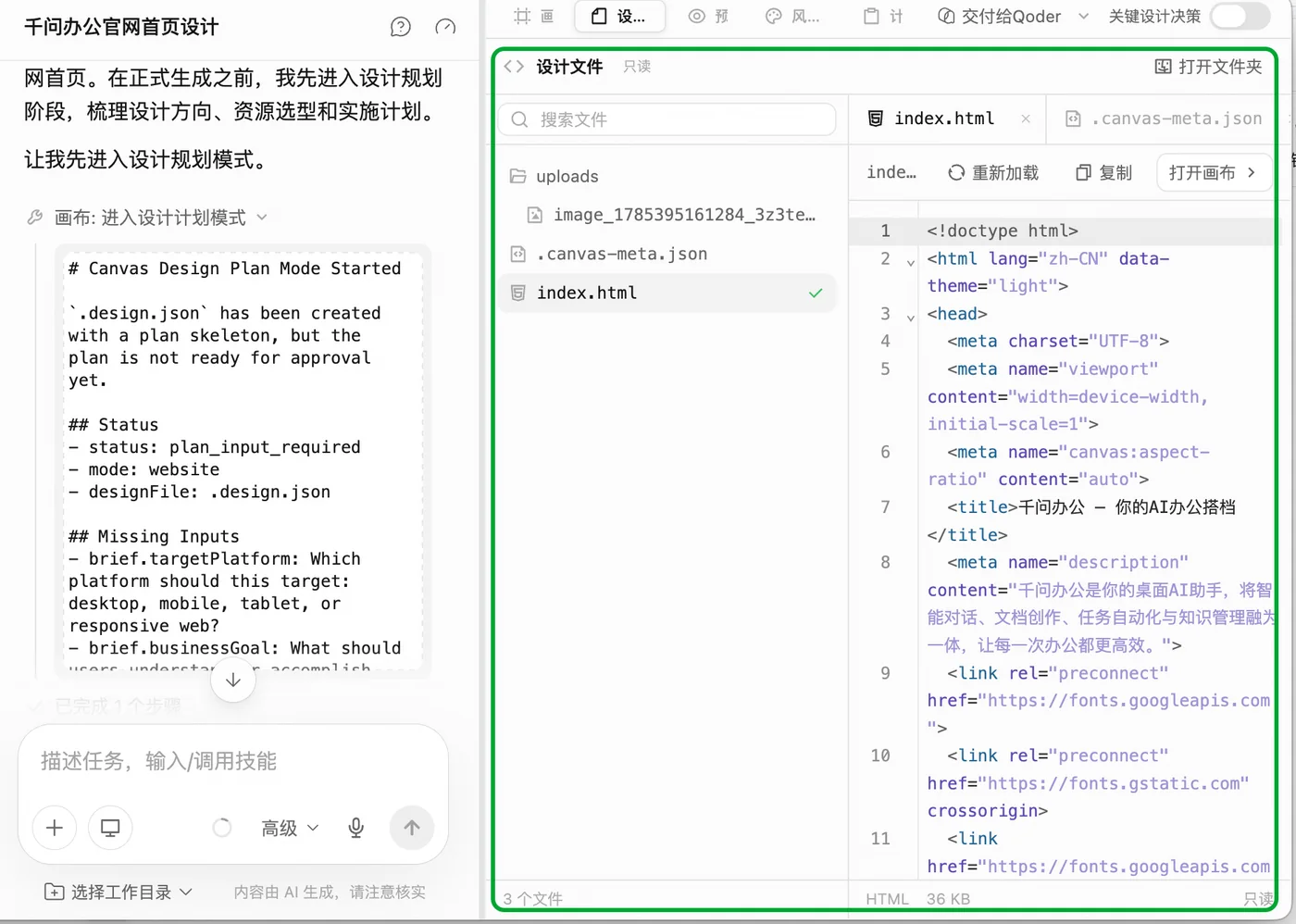Click 打开文件夹 button
The width and height of the screenshot is (1296, 924).
point(1208,67)
